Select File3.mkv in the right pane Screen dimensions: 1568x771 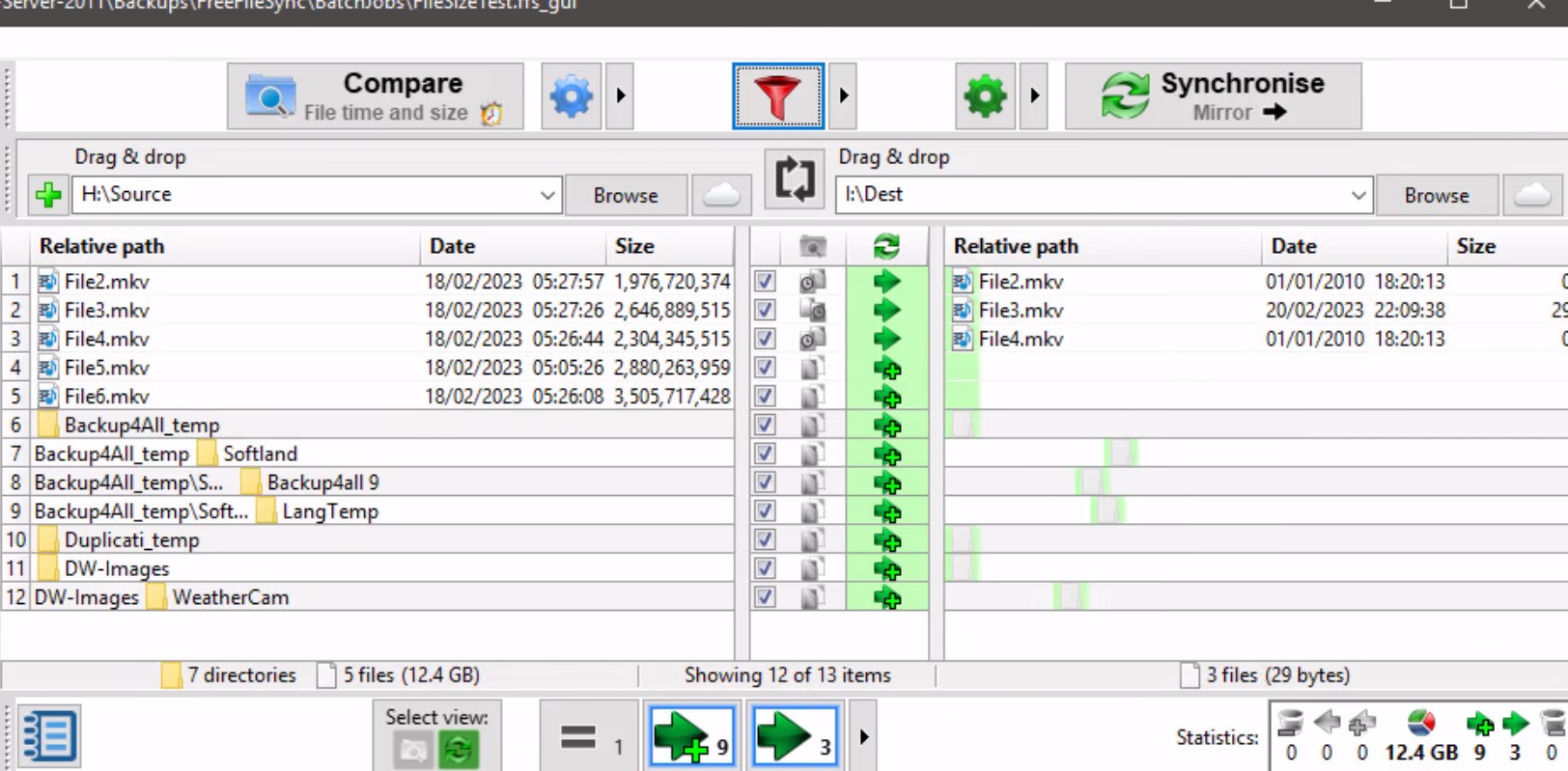pos(1021,311)
